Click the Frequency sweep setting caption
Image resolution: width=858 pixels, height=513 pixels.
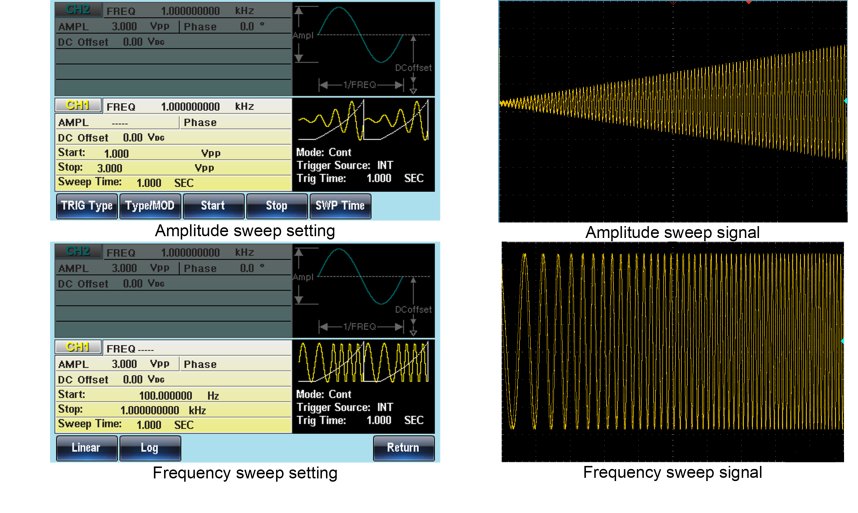pyautogui.click(x=245, y=473)
